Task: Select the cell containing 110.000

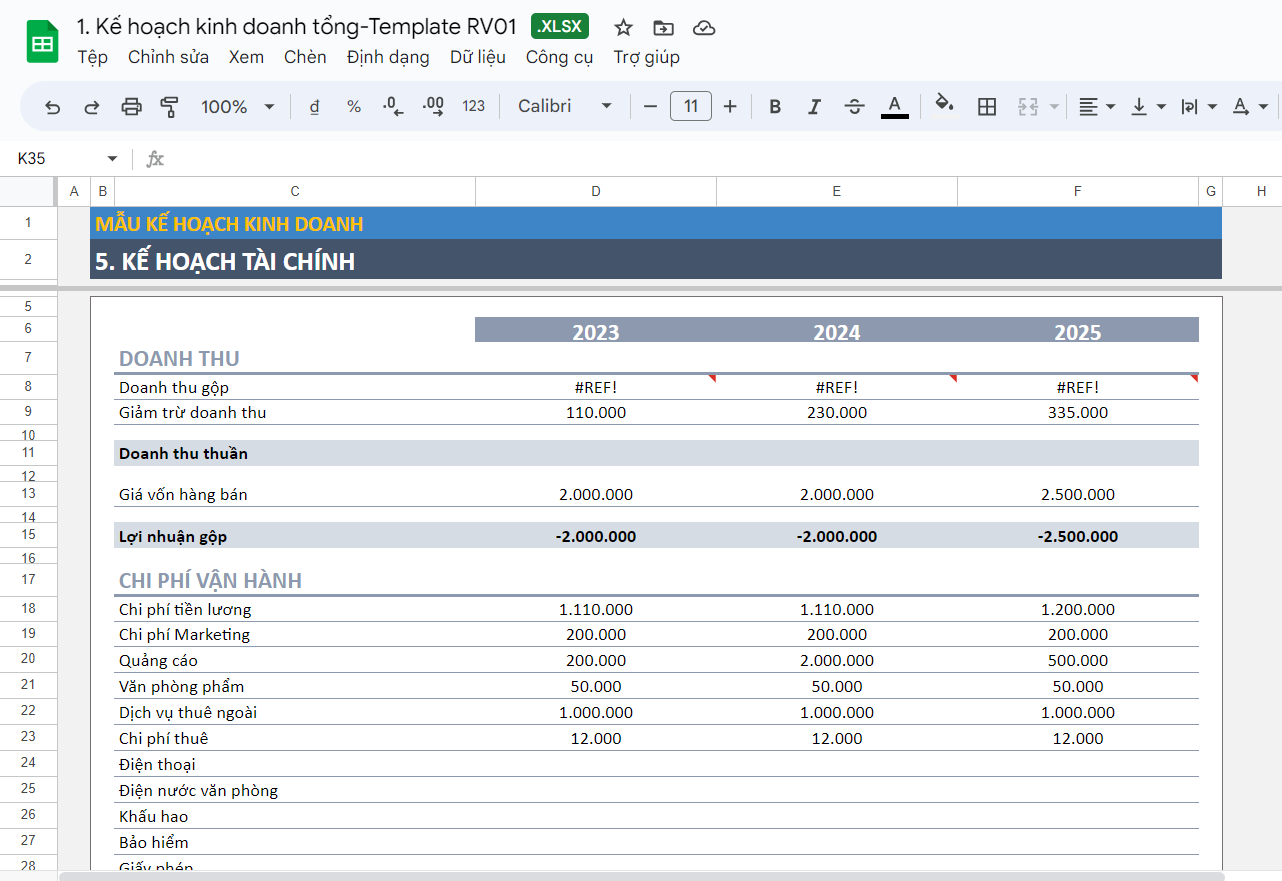Action: 596,412
